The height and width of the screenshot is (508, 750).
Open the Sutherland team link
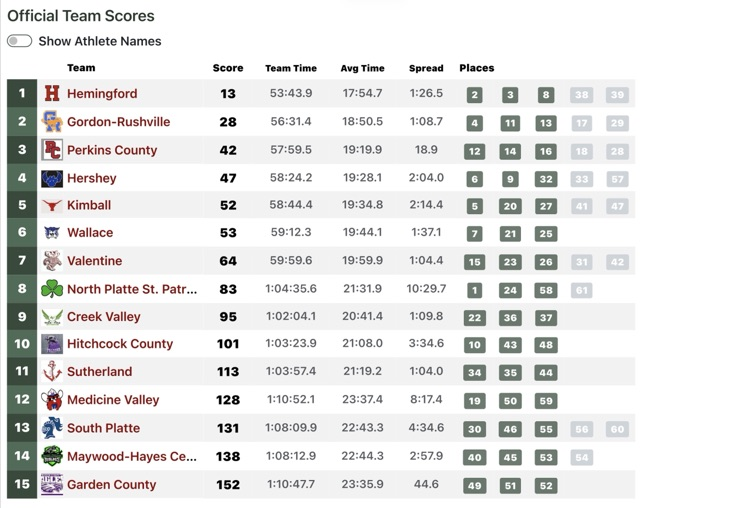[x=99, y=372]
